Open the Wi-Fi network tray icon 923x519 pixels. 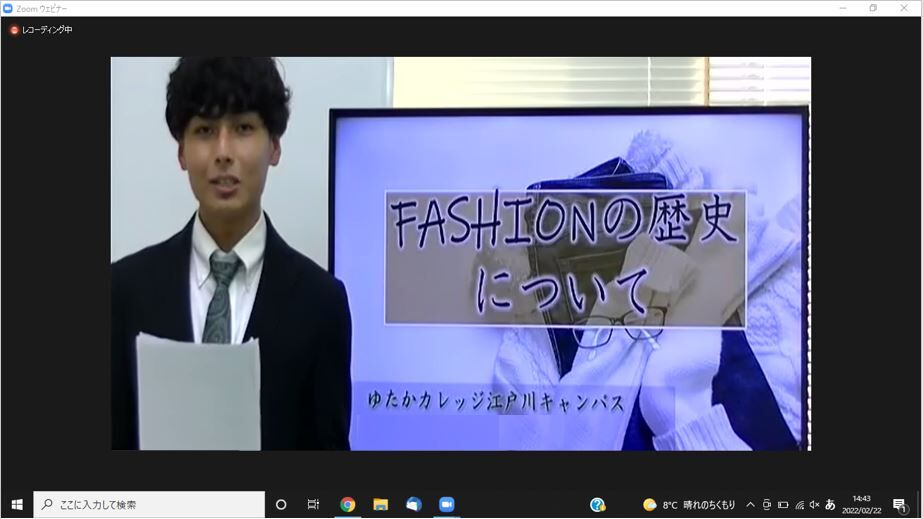click(x=799, y=504)
